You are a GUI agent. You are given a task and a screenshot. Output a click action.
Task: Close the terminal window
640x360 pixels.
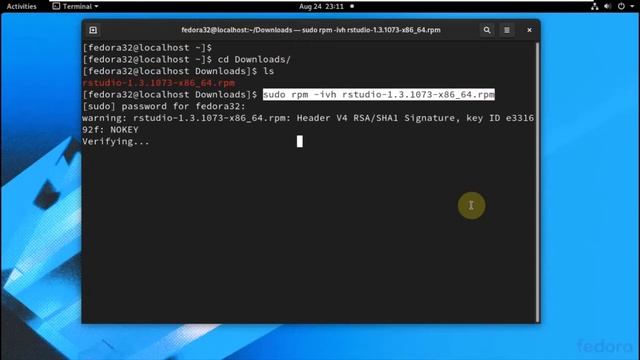tap(529, 30)
